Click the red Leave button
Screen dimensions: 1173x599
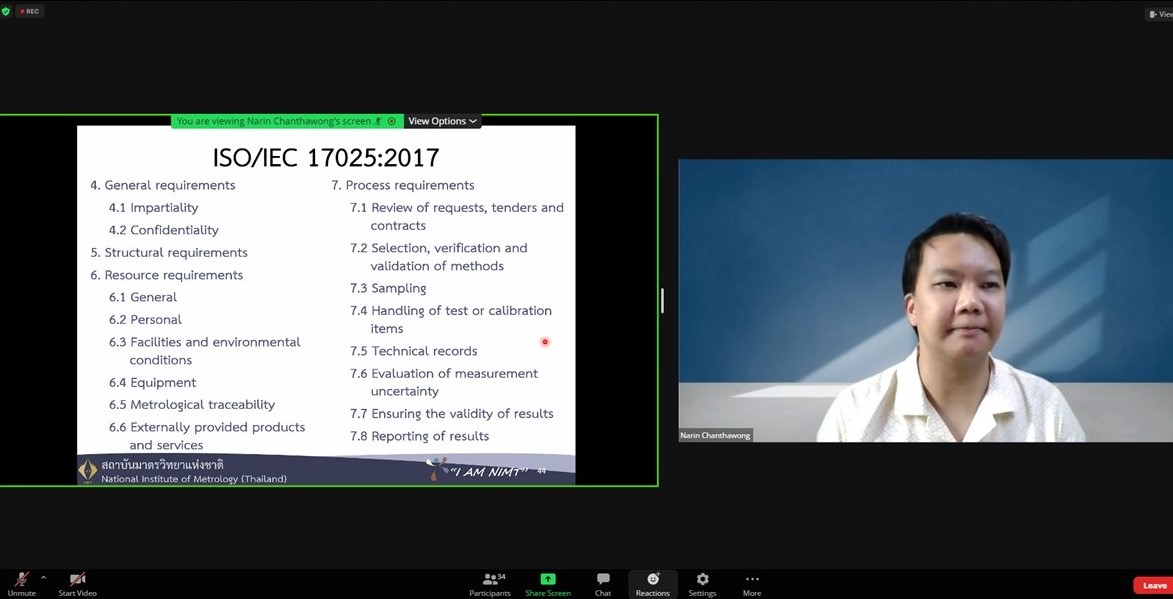[x=1152, y=585]
